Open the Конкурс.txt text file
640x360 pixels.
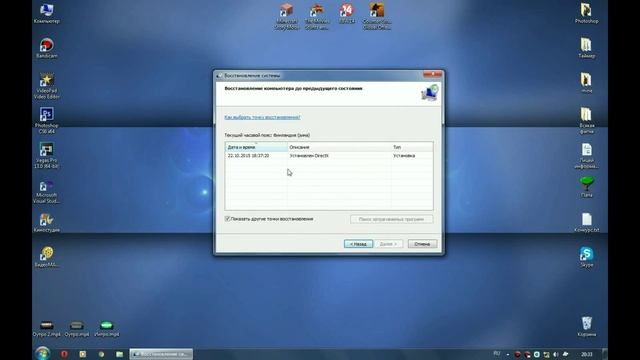(587, 223)
